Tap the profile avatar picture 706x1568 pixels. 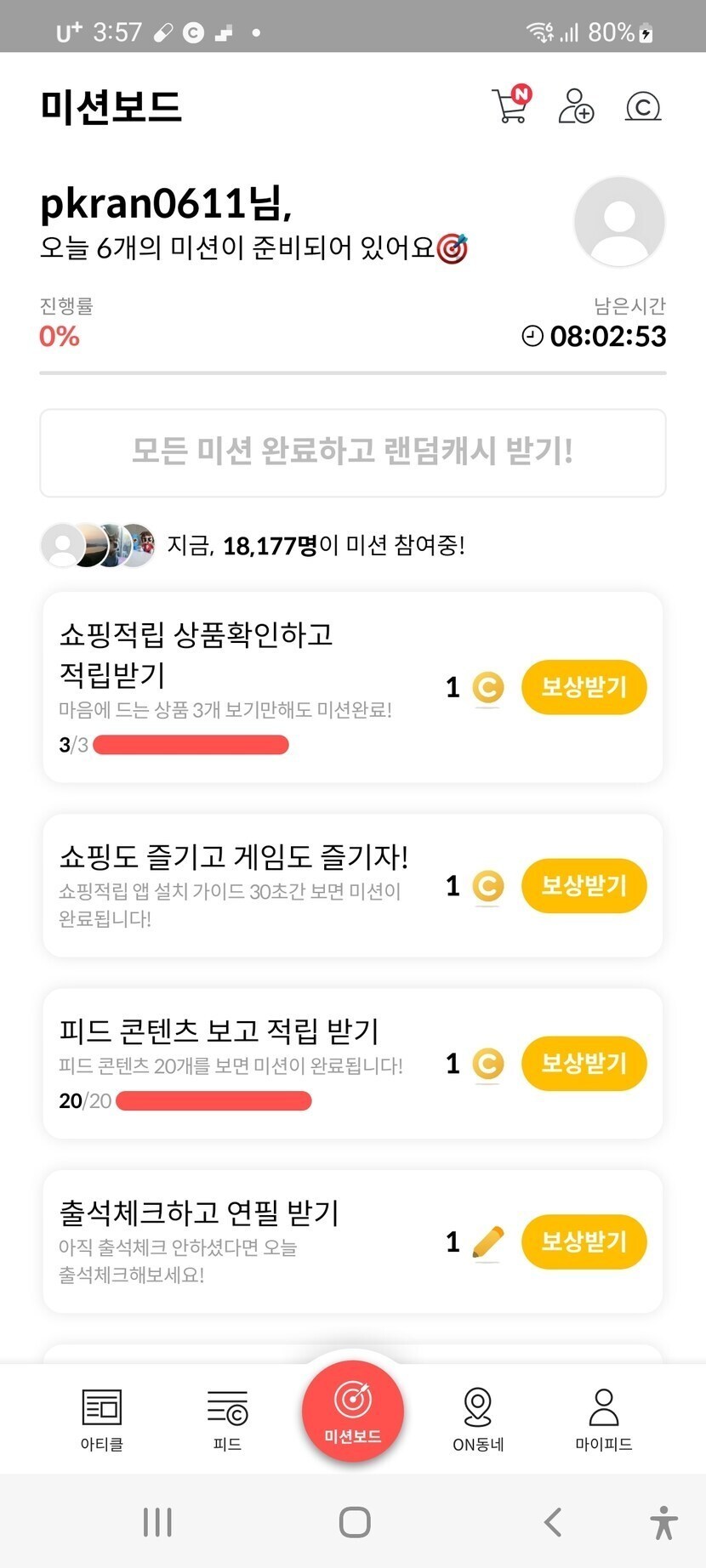pos(619,222)
